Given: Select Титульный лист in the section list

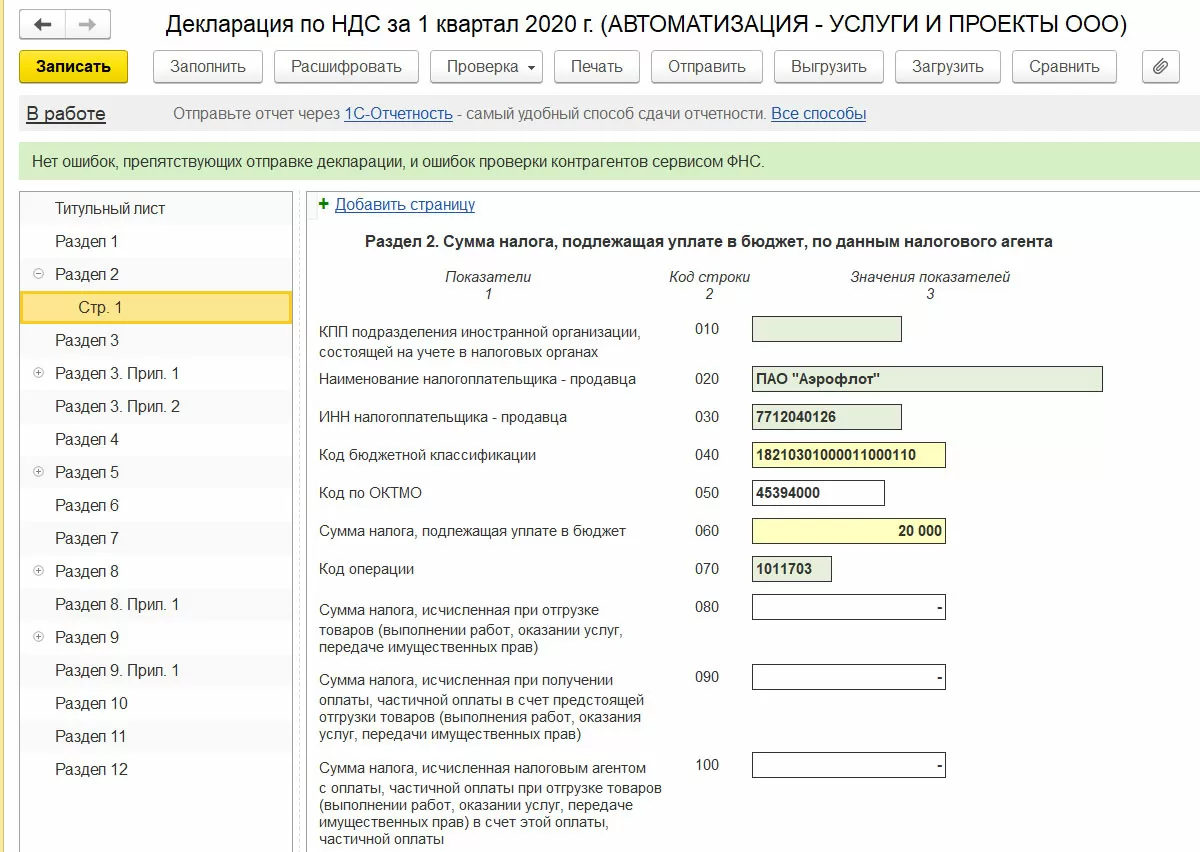Looking at the screenshot, I should pyautogui.click(x=110, y=209).
